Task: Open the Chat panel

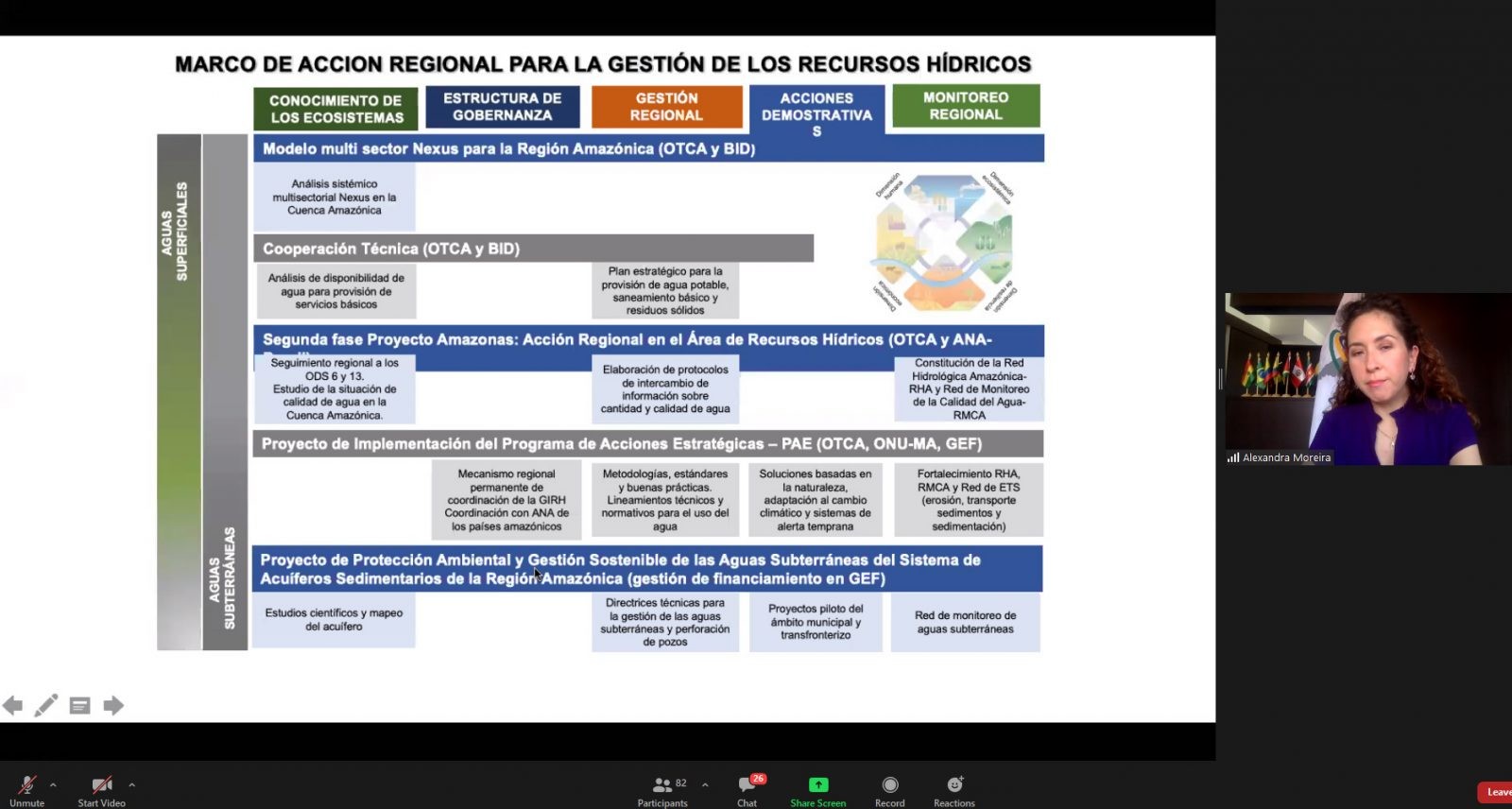Action: click(747, 785)
